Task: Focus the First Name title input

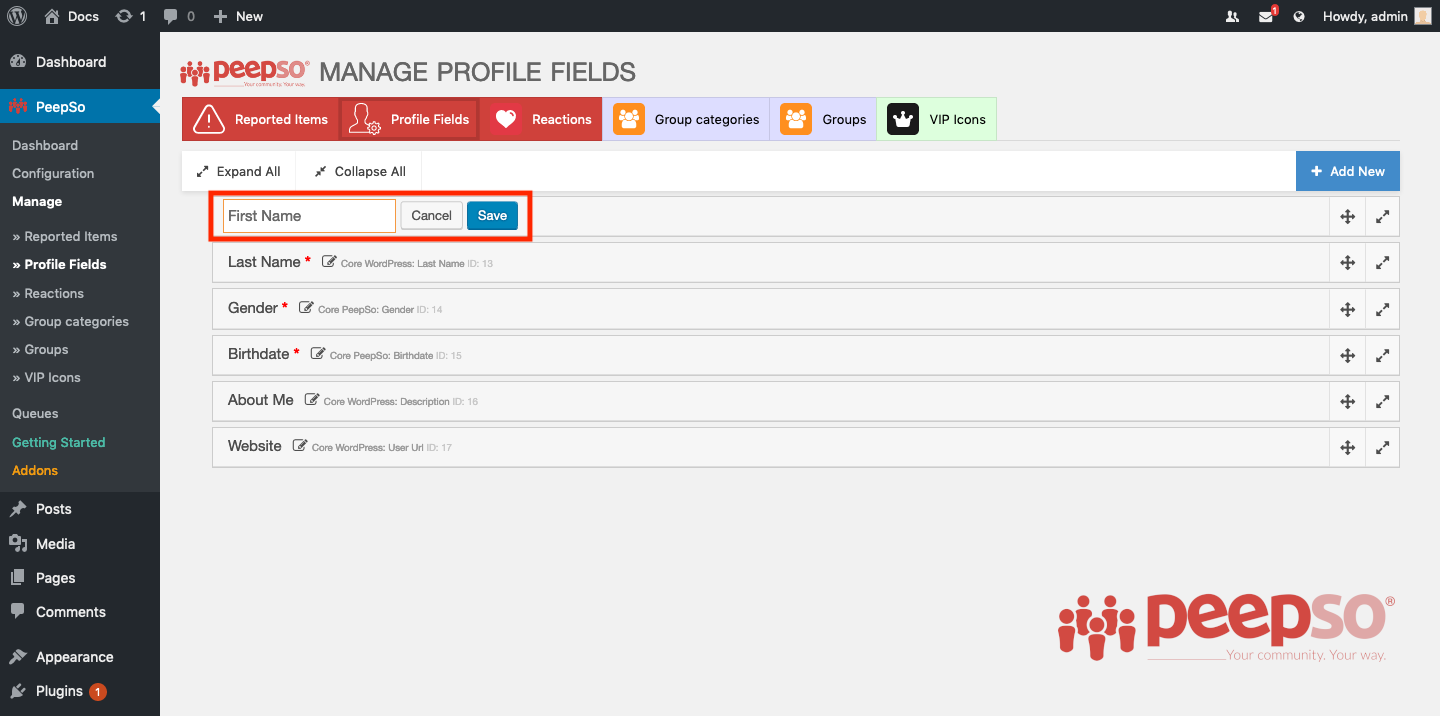Action: click(x=309, y=216)
